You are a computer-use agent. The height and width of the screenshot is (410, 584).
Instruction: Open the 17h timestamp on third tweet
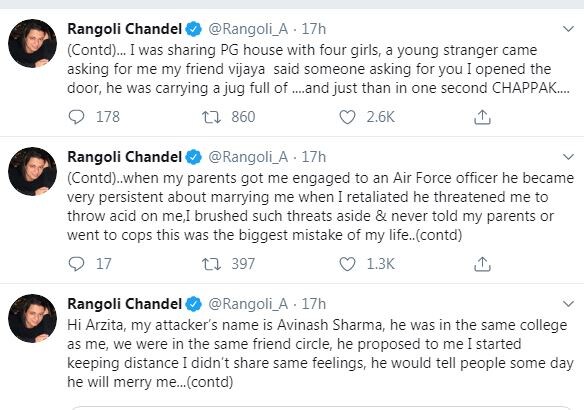(314, 304)
